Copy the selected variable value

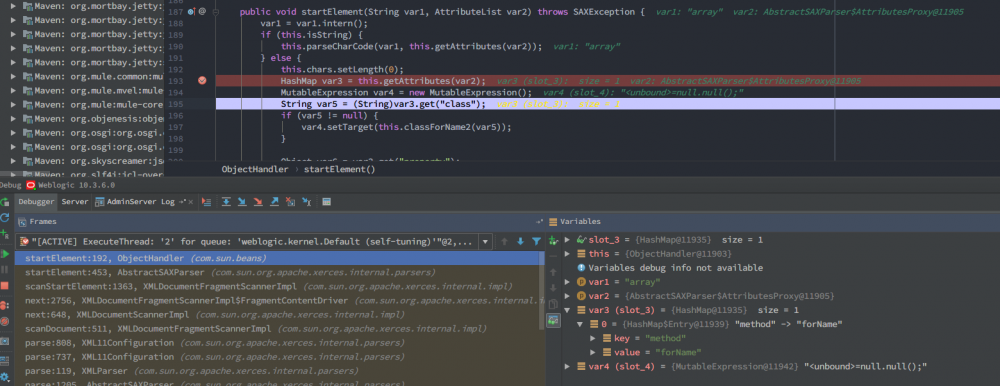[x=553, y=304]
